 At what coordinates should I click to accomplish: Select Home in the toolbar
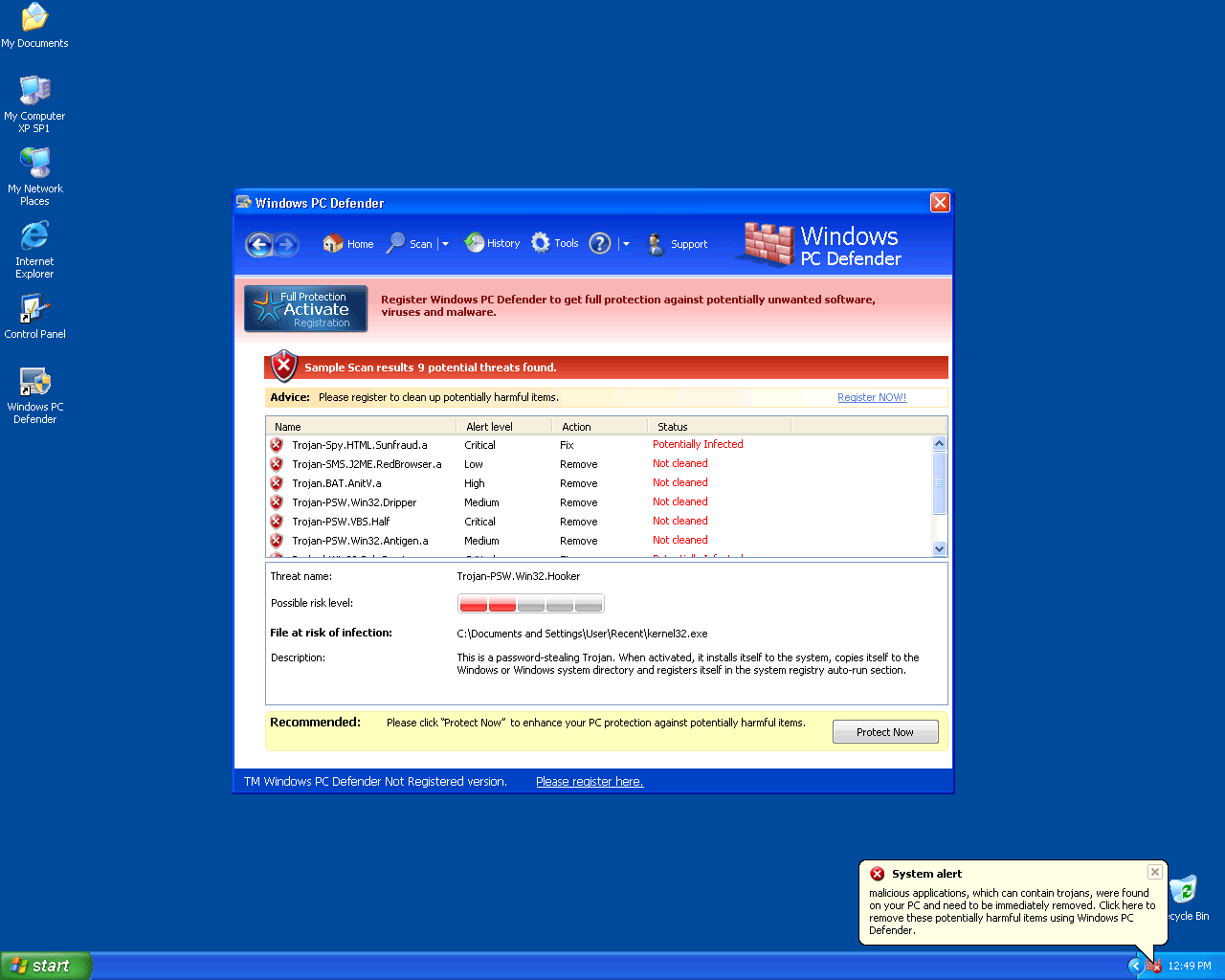click(347, 243)
